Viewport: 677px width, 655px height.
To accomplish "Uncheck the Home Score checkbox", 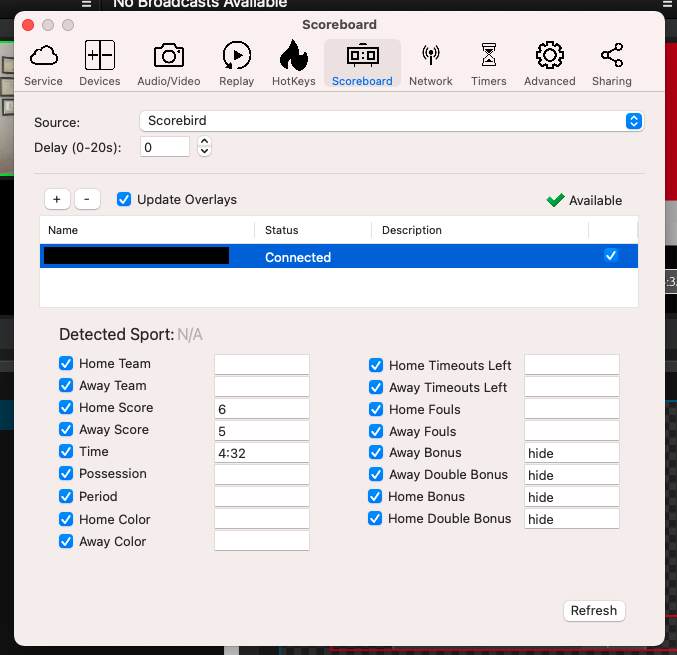I will pos(66,408).
